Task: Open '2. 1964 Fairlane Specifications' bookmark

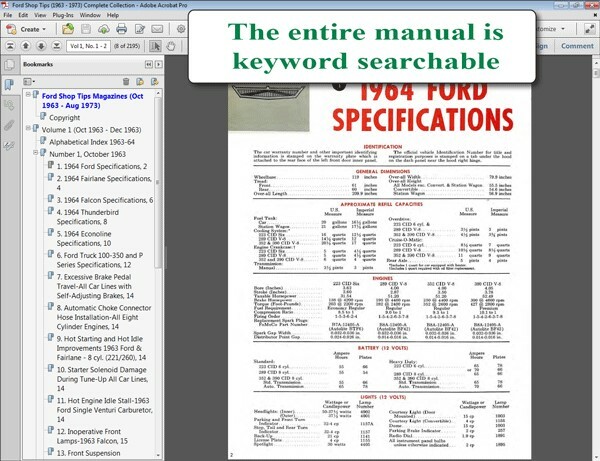Action: (x=104, y=183)
